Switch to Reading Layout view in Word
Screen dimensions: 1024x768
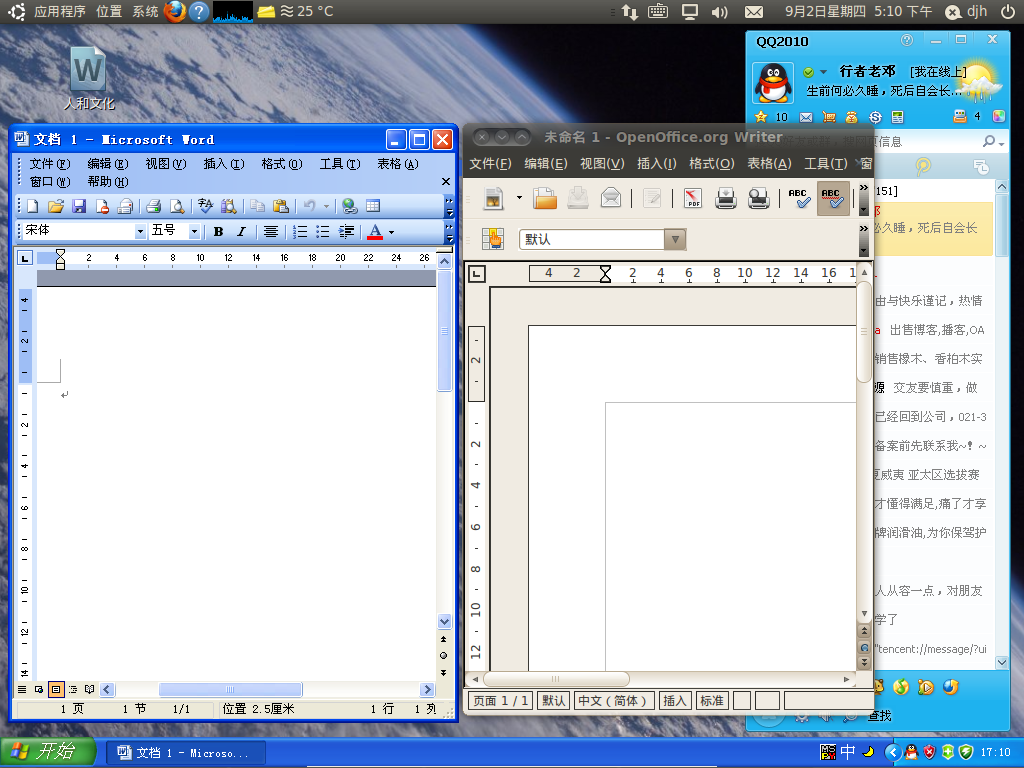point(89,689)
